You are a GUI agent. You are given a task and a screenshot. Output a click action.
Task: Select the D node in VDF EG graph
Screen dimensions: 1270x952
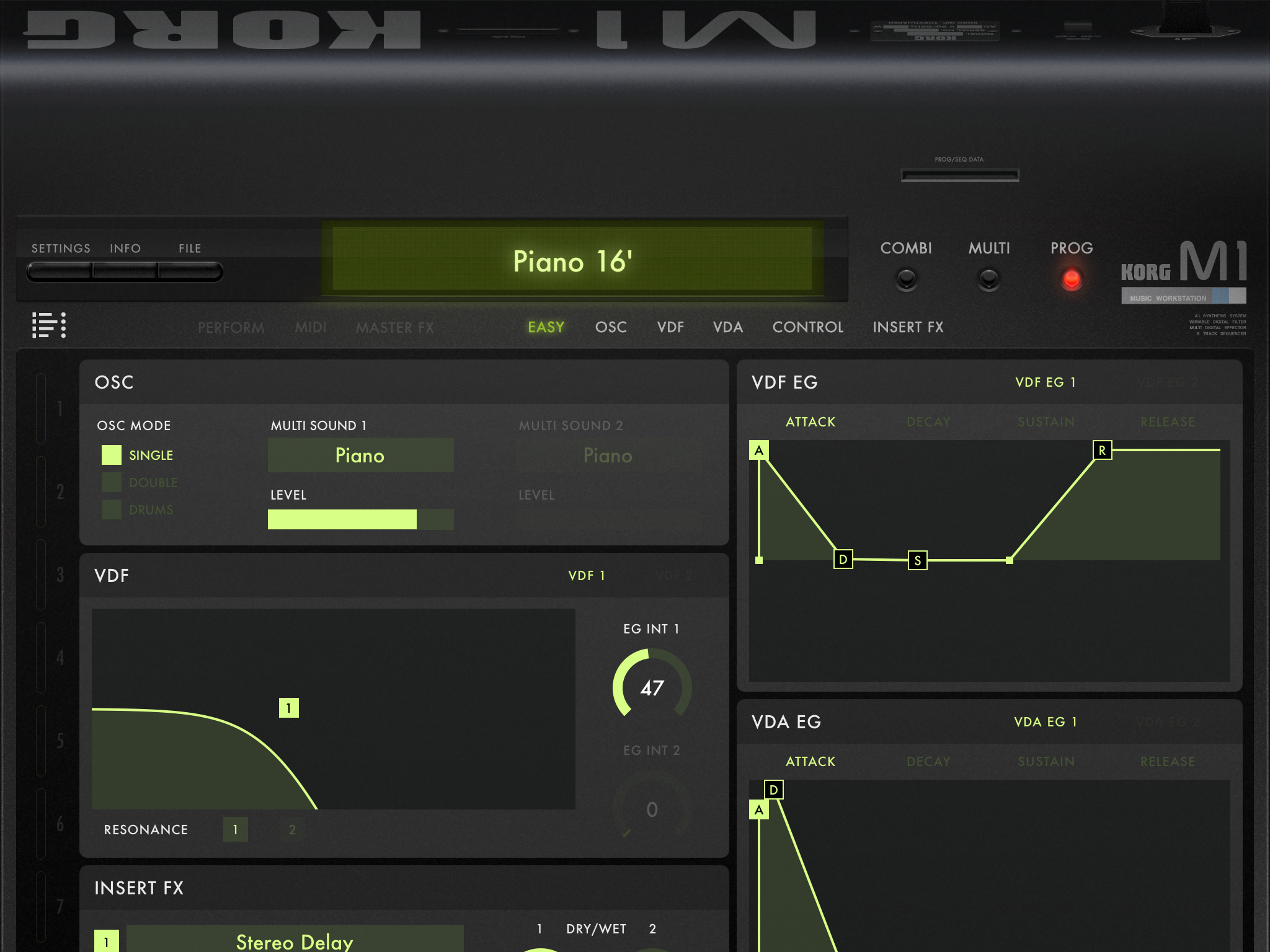click(x=843, y=559)
